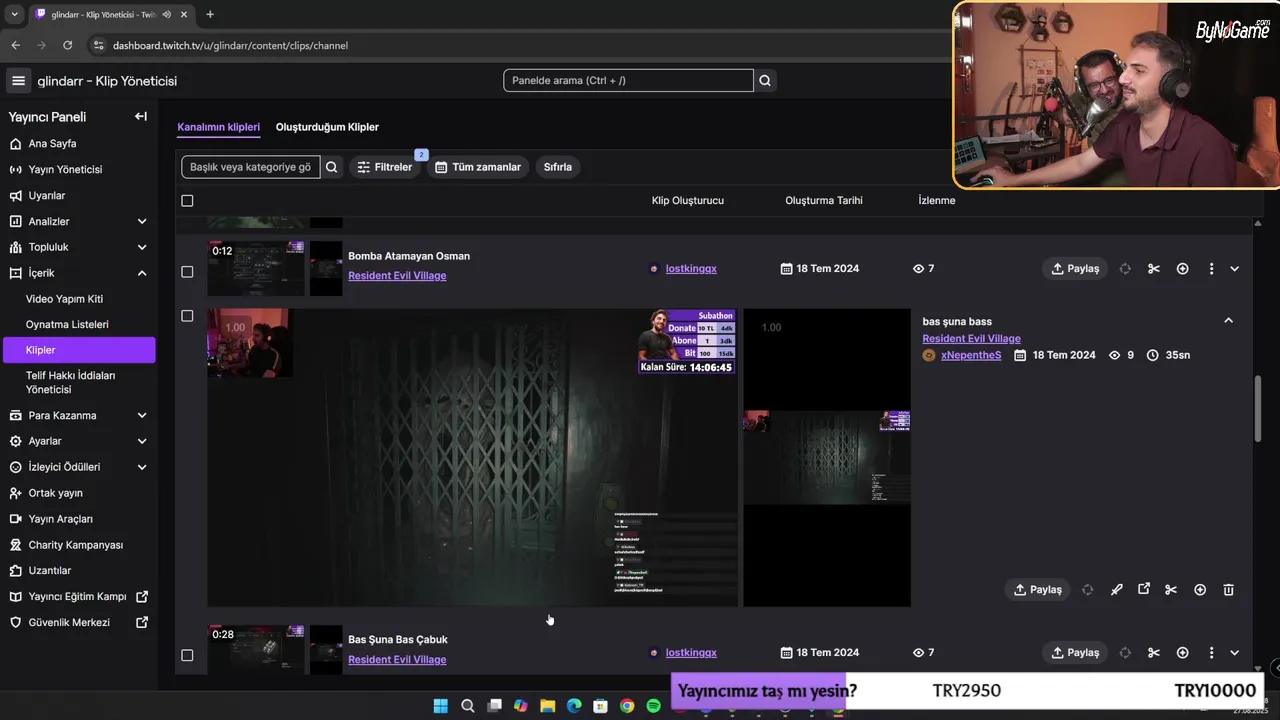Expand the Para Kazanma section
The image size is (1280, 720).
pos(141,415)
